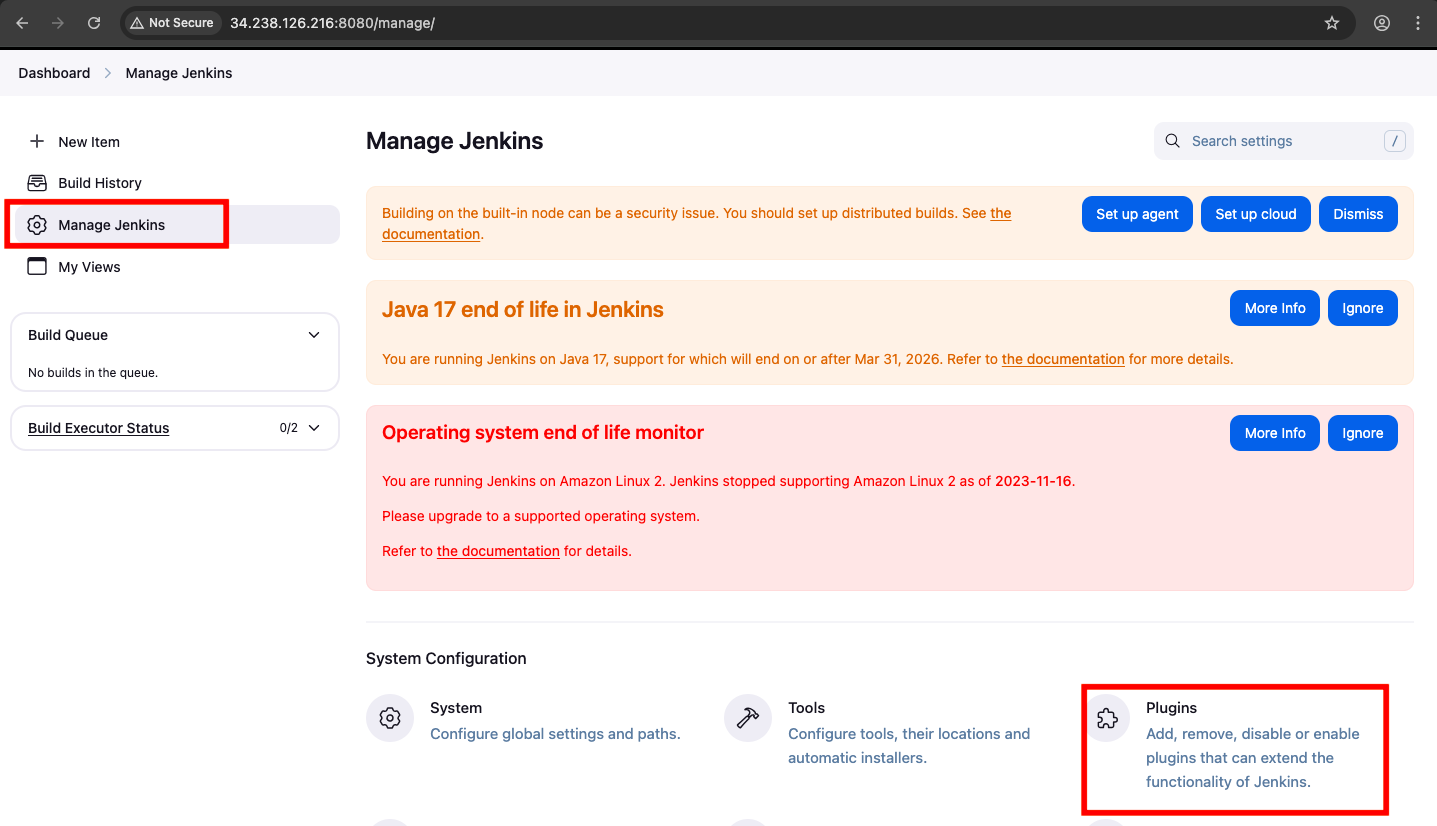Click 'Operating system end of life monitor' heading
This screenshot has height=826, width=1437.
click(543, 433)
